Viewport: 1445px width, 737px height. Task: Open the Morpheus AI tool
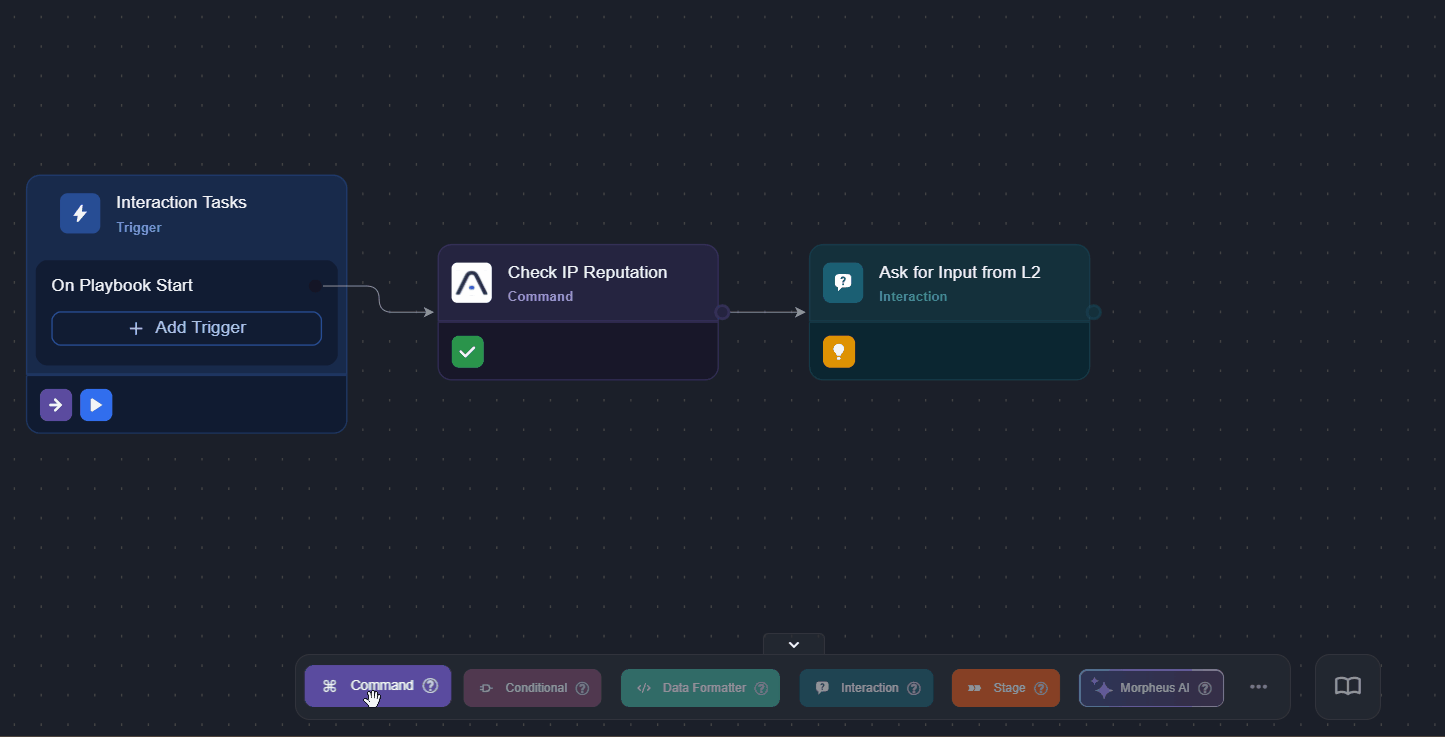pos(1151,687)
